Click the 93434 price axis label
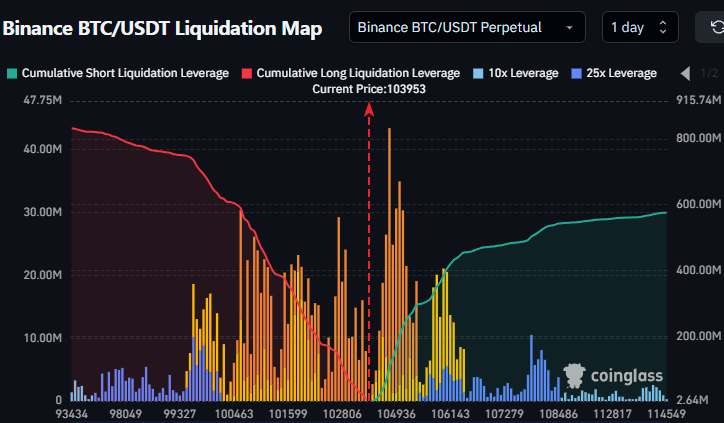Screen dimensions: 724x423 coord(72,414)
